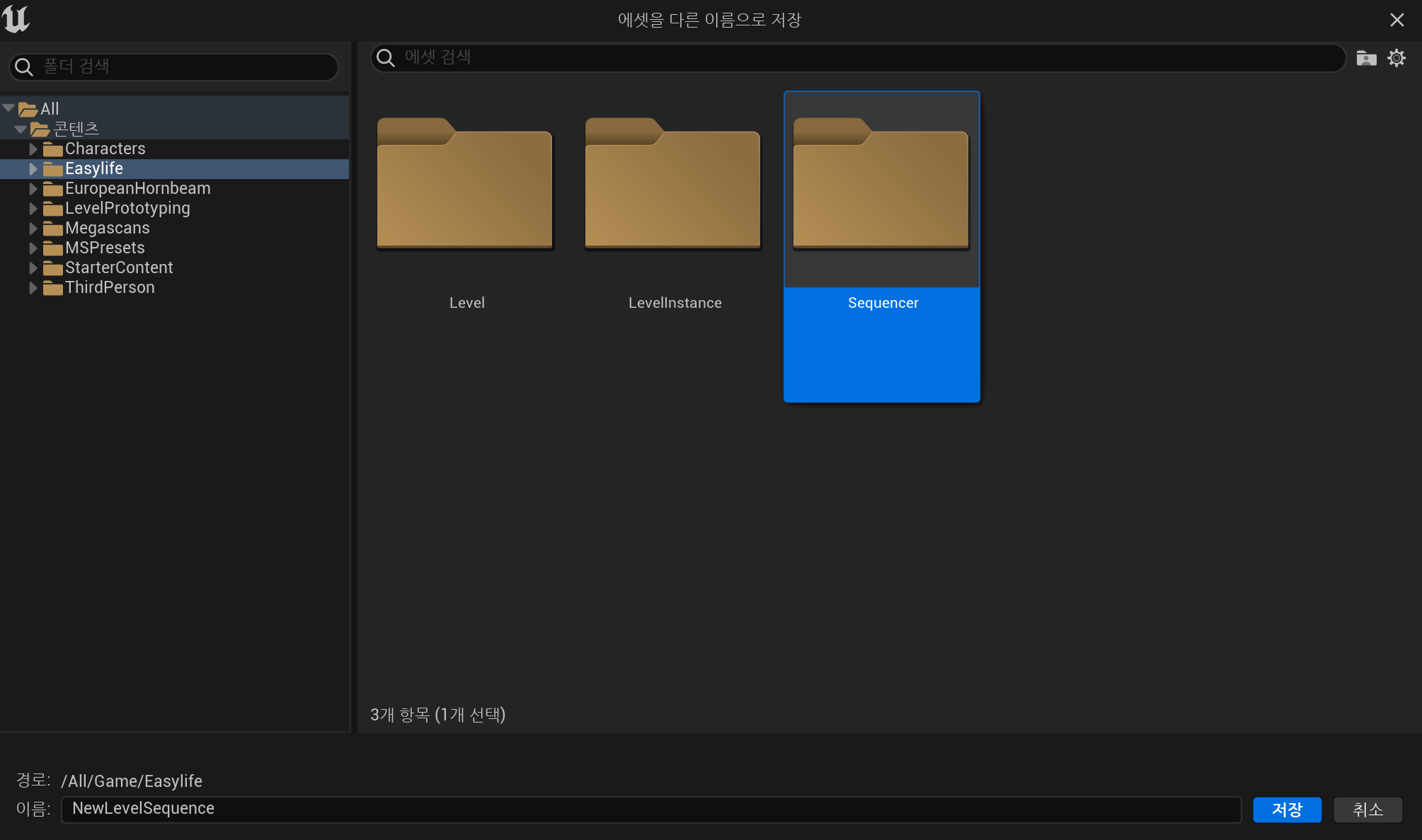
Task: Click the asset search magnifier icon
Action: click(x=386, y=57)
